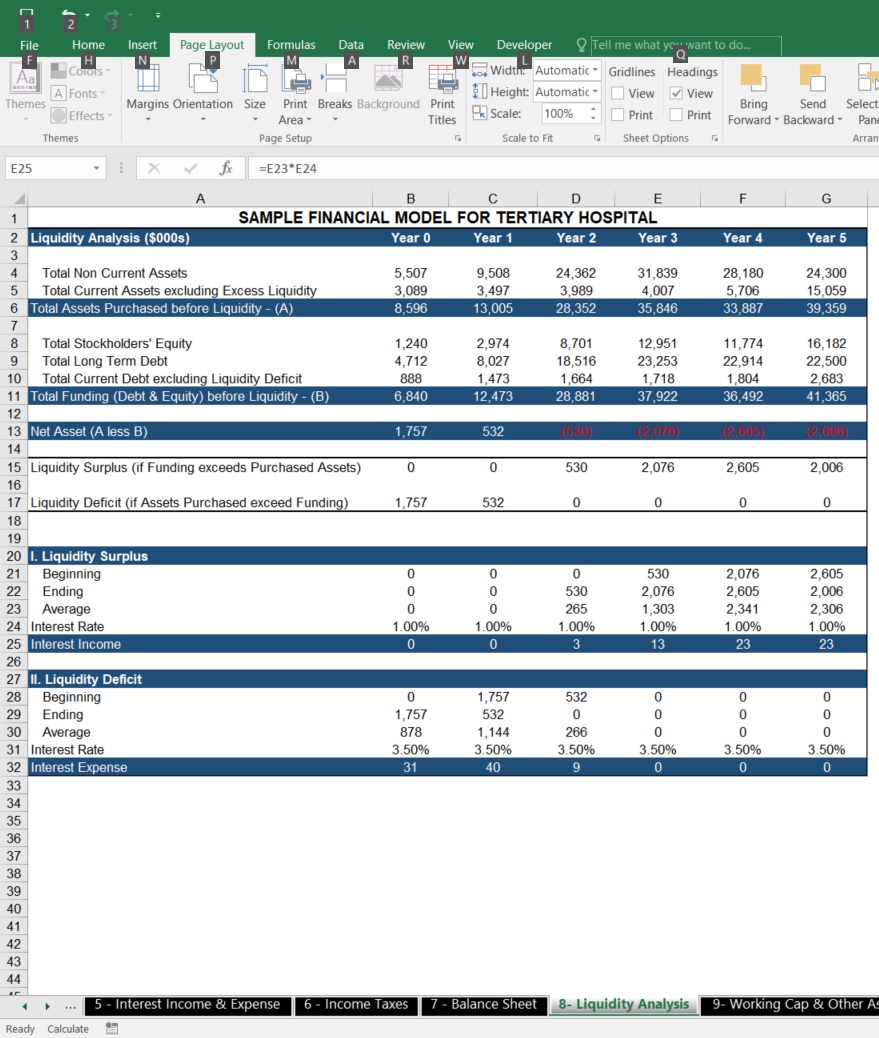Viewport: 879px width, 1038px height.
Task: Increase the Scale percentage stepper
Action: coord(593,109)
